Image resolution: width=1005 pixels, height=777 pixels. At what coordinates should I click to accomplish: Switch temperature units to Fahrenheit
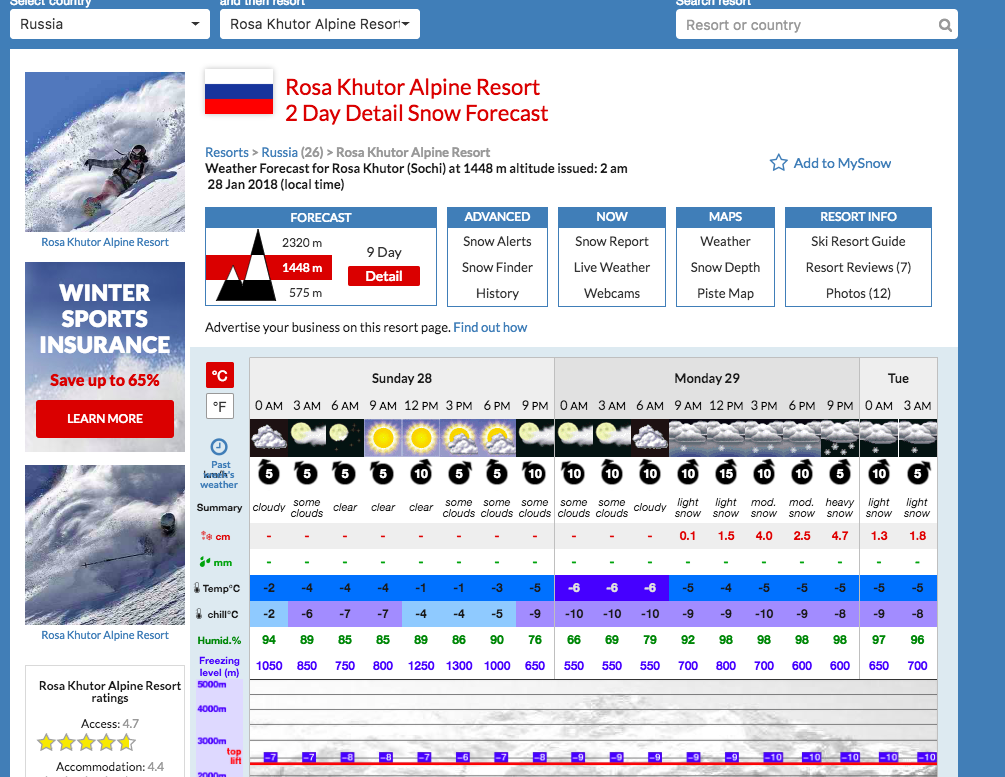[220, 406]
